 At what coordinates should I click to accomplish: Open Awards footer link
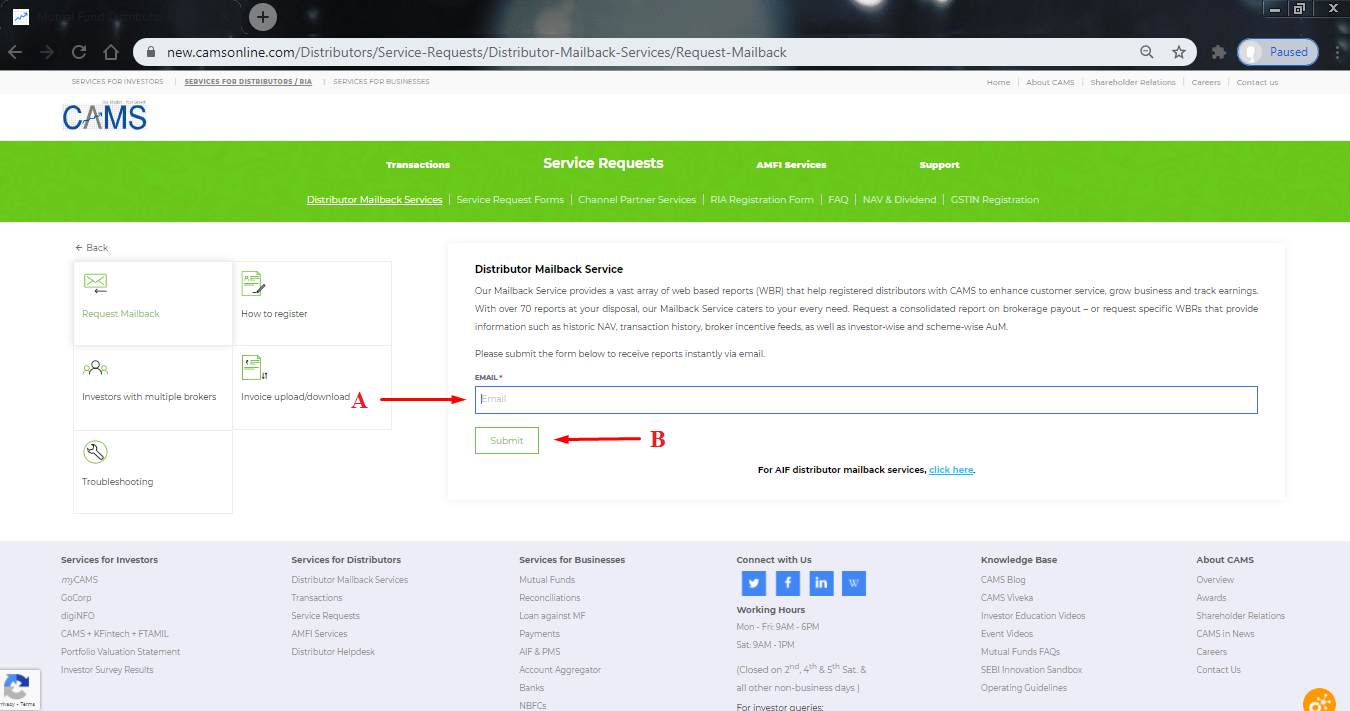pos(1211,598)
